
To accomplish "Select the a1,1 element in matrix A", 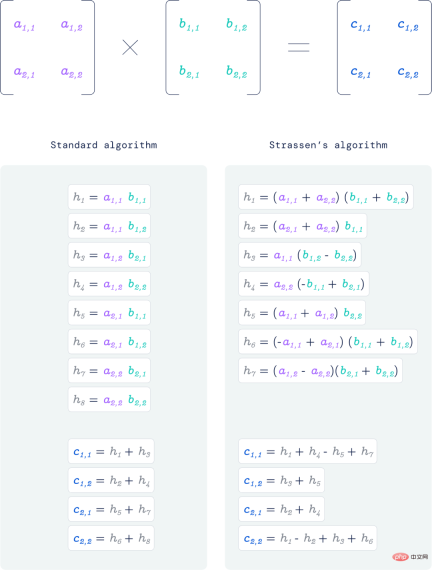I will [x=24, y=25].
